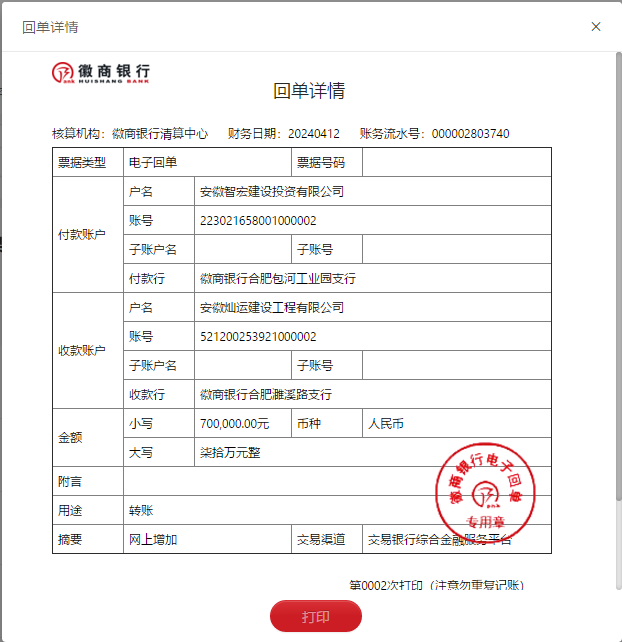Click the accounting date 20240412
This screenshot has width=622, height=642.
[314, 134]
